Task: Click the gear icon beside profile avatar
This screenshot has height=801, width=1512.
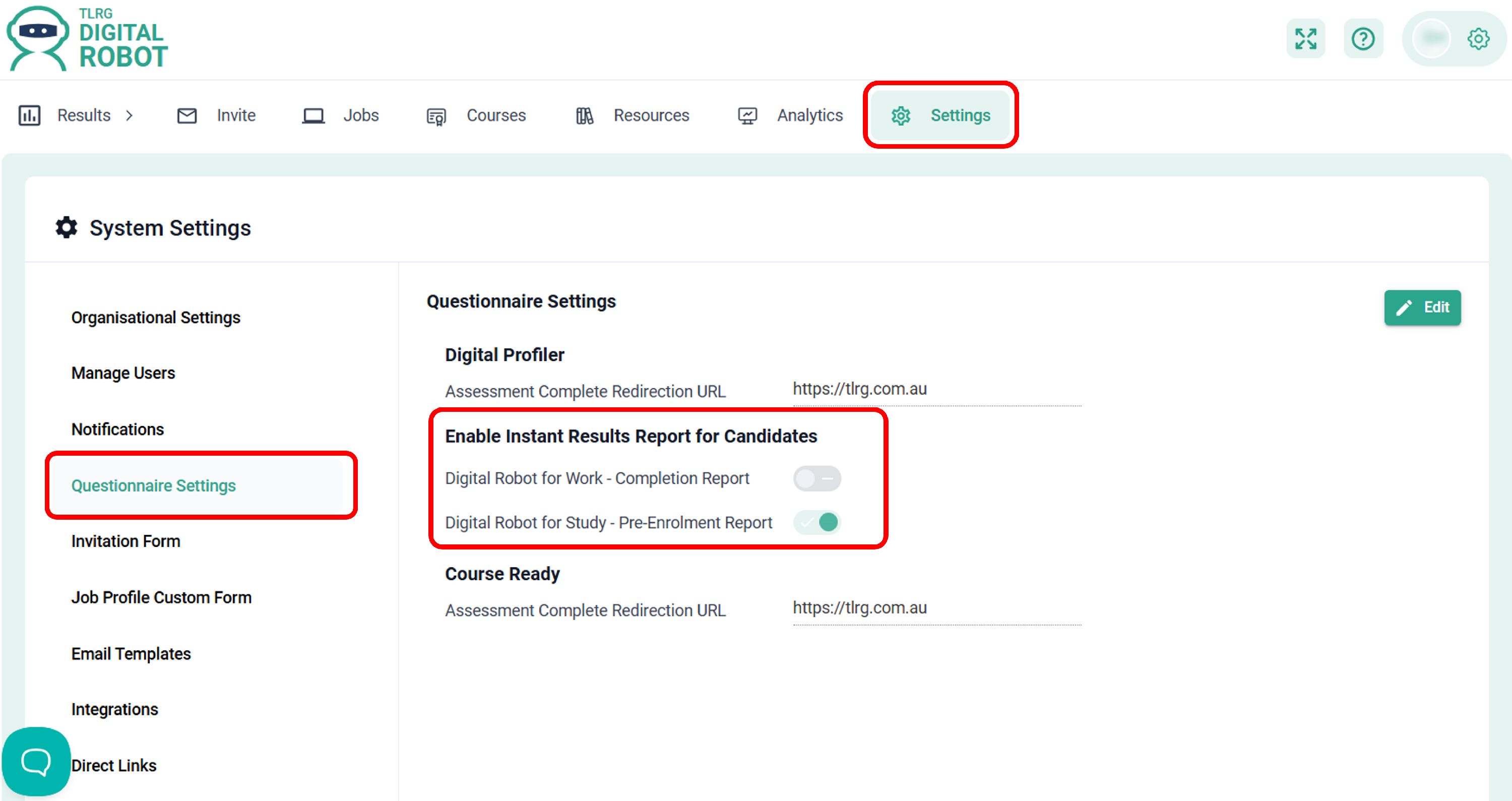Action: [x=1478, y=39]
